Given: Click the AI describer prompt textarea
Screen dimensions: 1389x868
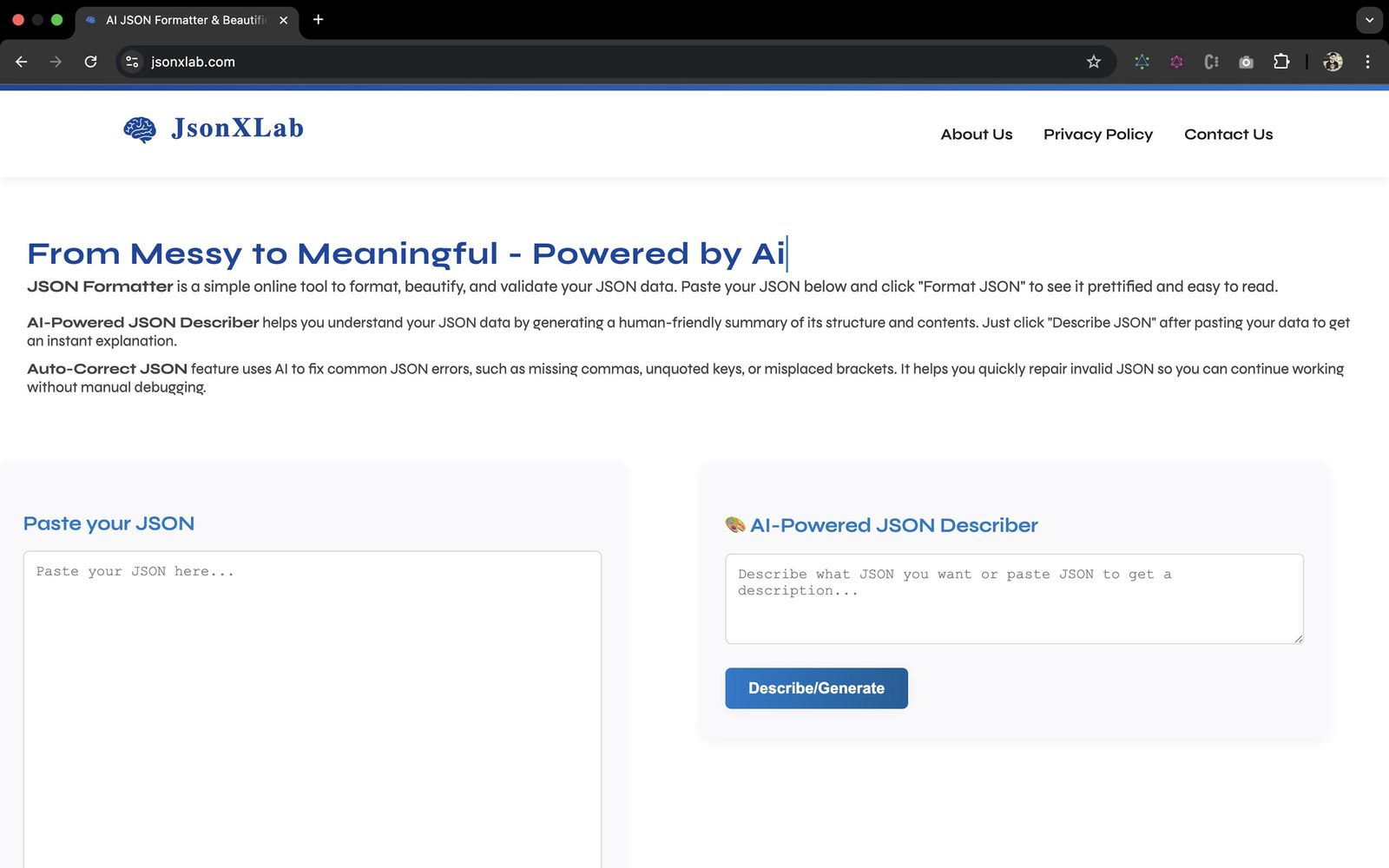Looking at the screenshot, I should point(1014,599).
